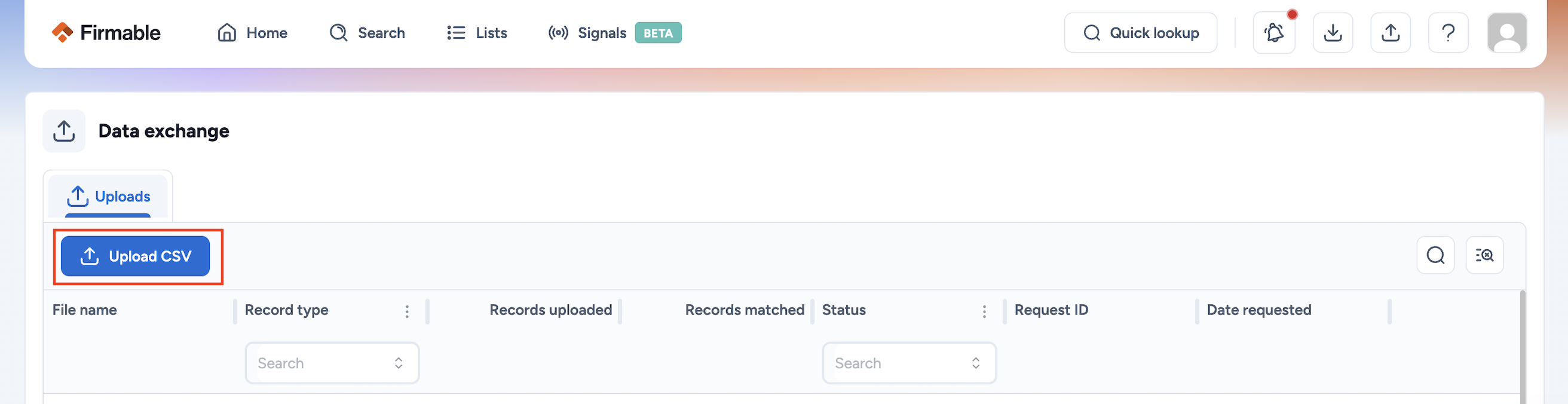Click the upload icon in header

click(1391, 33)
